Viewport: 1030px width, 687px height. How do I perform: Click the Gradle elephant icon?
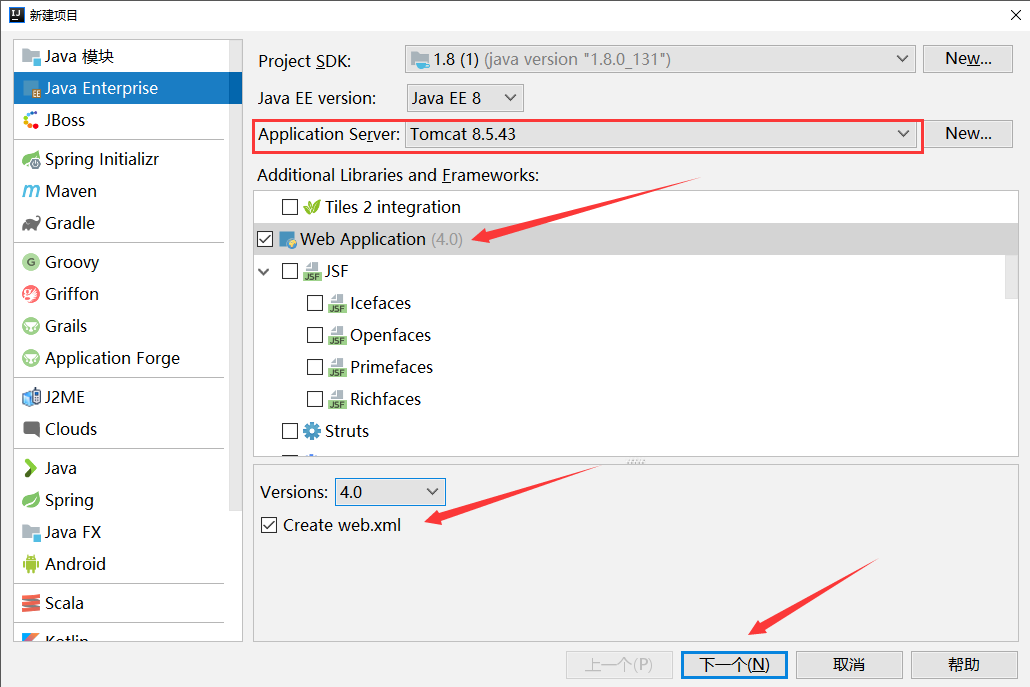click(x=31, y=224)
